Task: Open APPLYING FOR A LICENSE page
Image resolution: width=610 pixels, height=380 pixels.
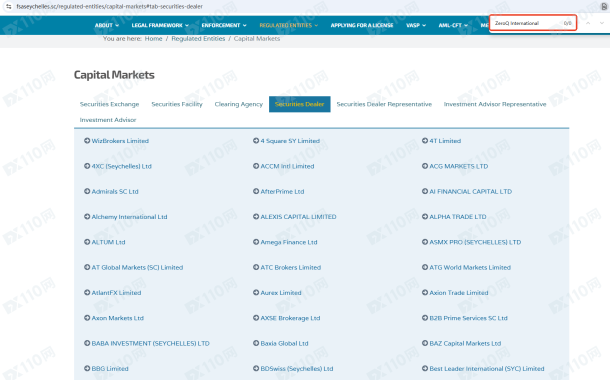Action: click(x=362, y=25)
